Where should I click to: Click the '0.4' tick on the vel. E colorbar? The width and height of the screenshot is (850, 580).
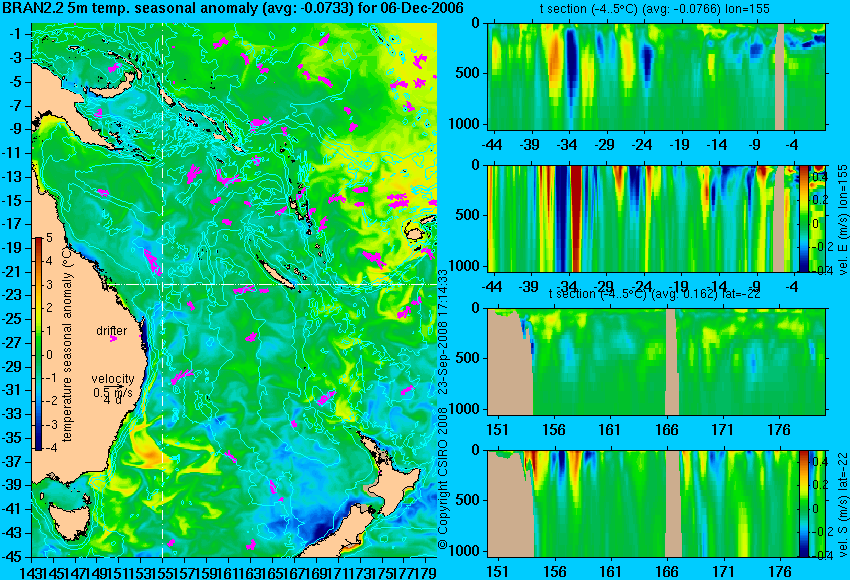[x=820, y=177]
